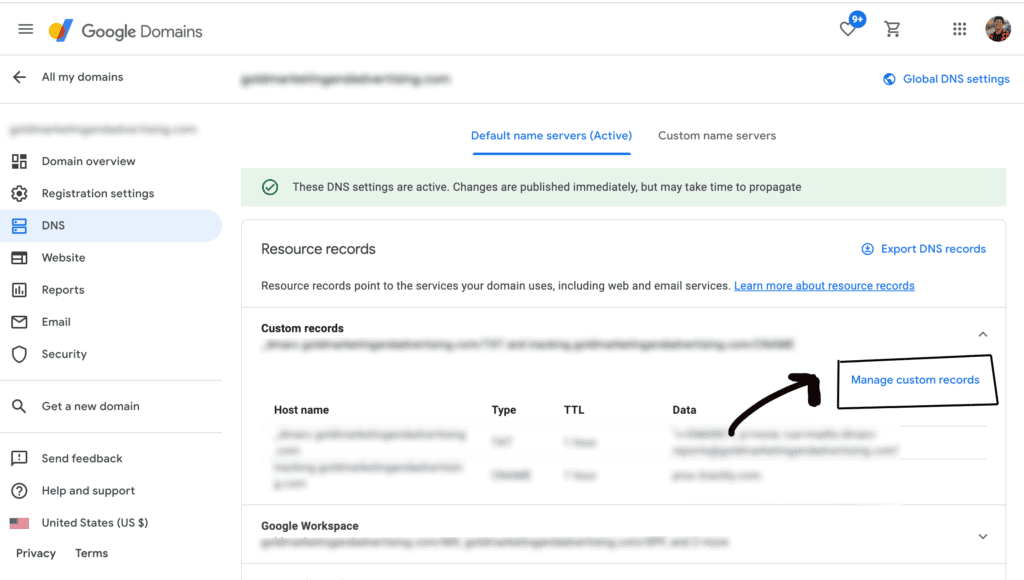The width and height of the screenshot is (1024, 580).
Task: Collapse the Custom records section
Action: tap(983, 334)
